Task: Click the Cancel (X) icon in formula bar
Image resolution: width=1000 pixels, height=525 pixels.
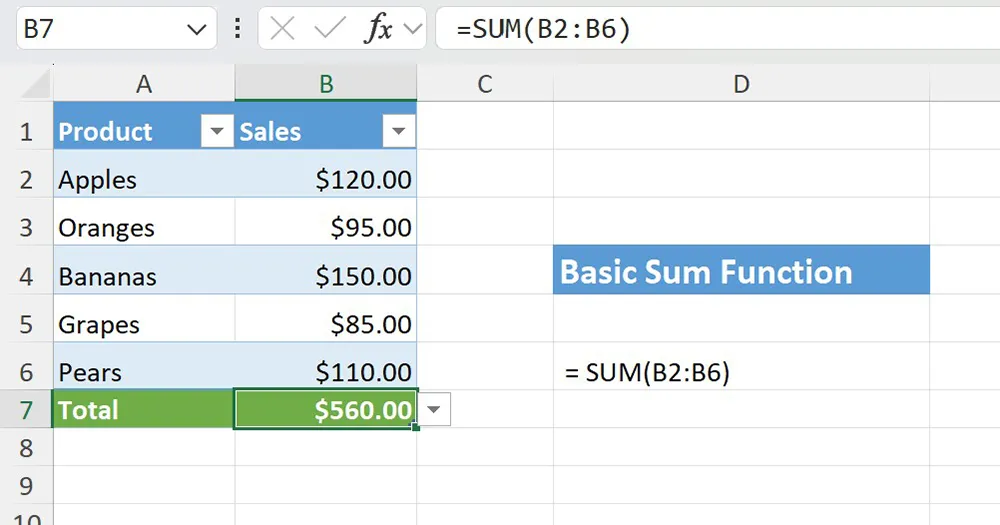Action: pos(283,30)
